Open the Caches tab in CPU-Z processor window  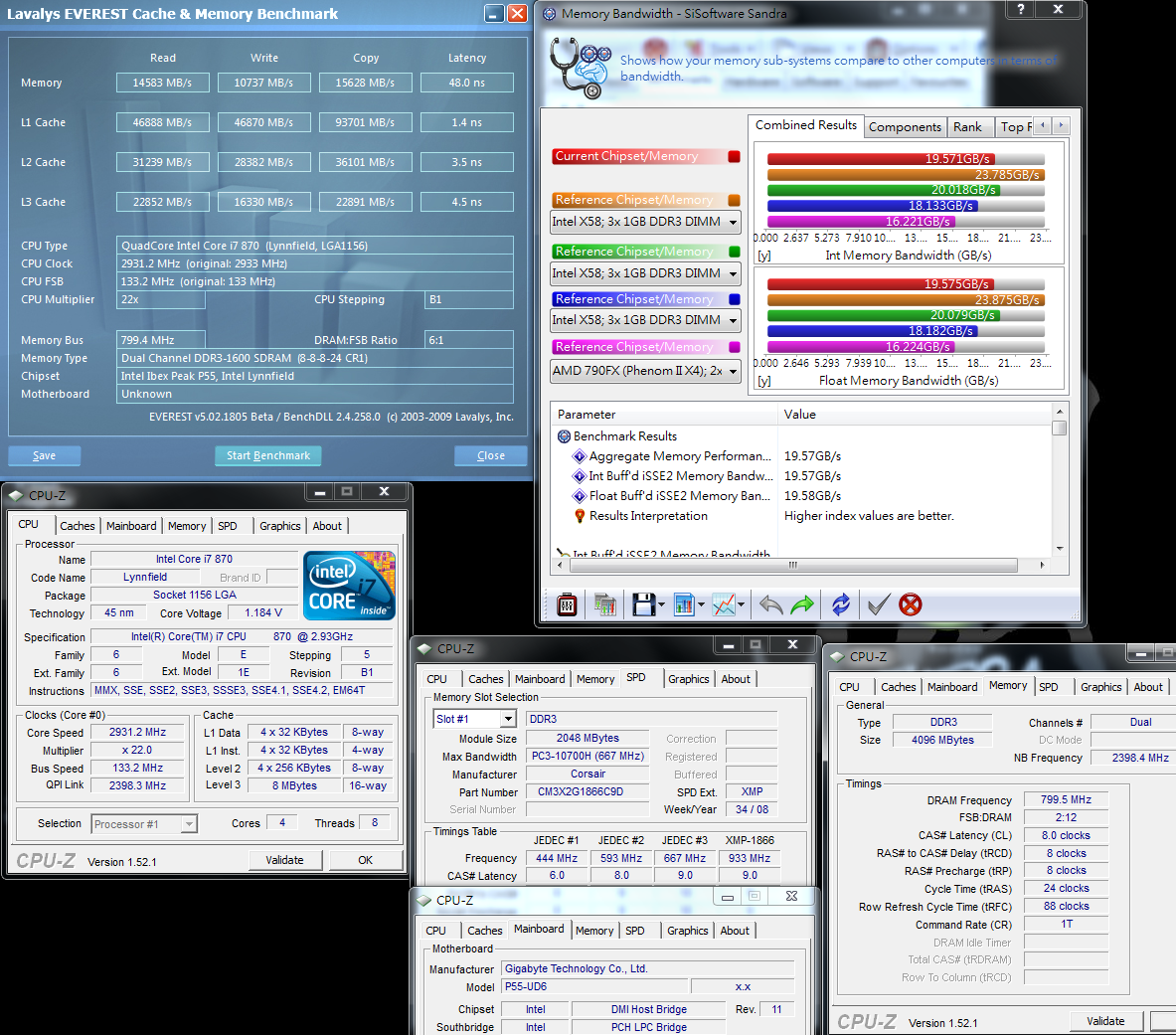click(77, 526)
